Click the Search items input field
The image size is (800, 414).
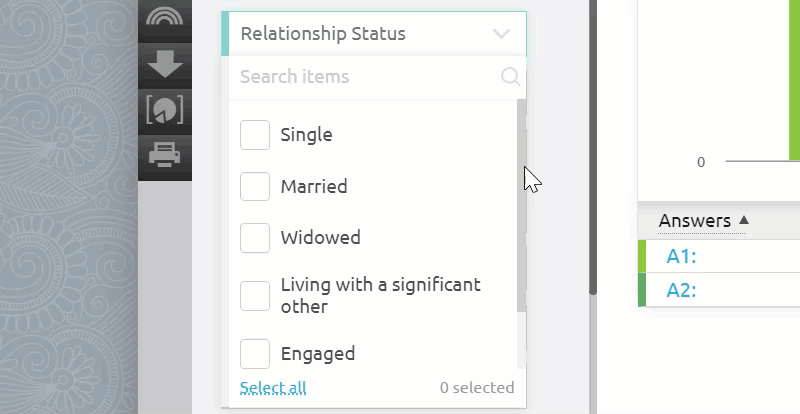(x=367, y=77)
